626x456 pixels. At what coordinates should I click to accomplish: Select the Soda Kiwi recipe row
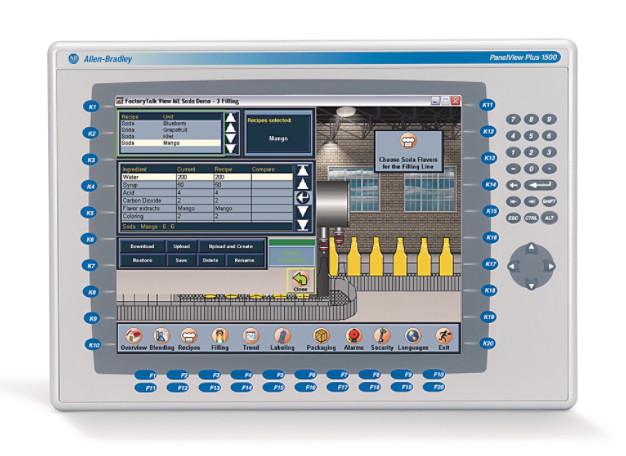(x=170, y=137)
